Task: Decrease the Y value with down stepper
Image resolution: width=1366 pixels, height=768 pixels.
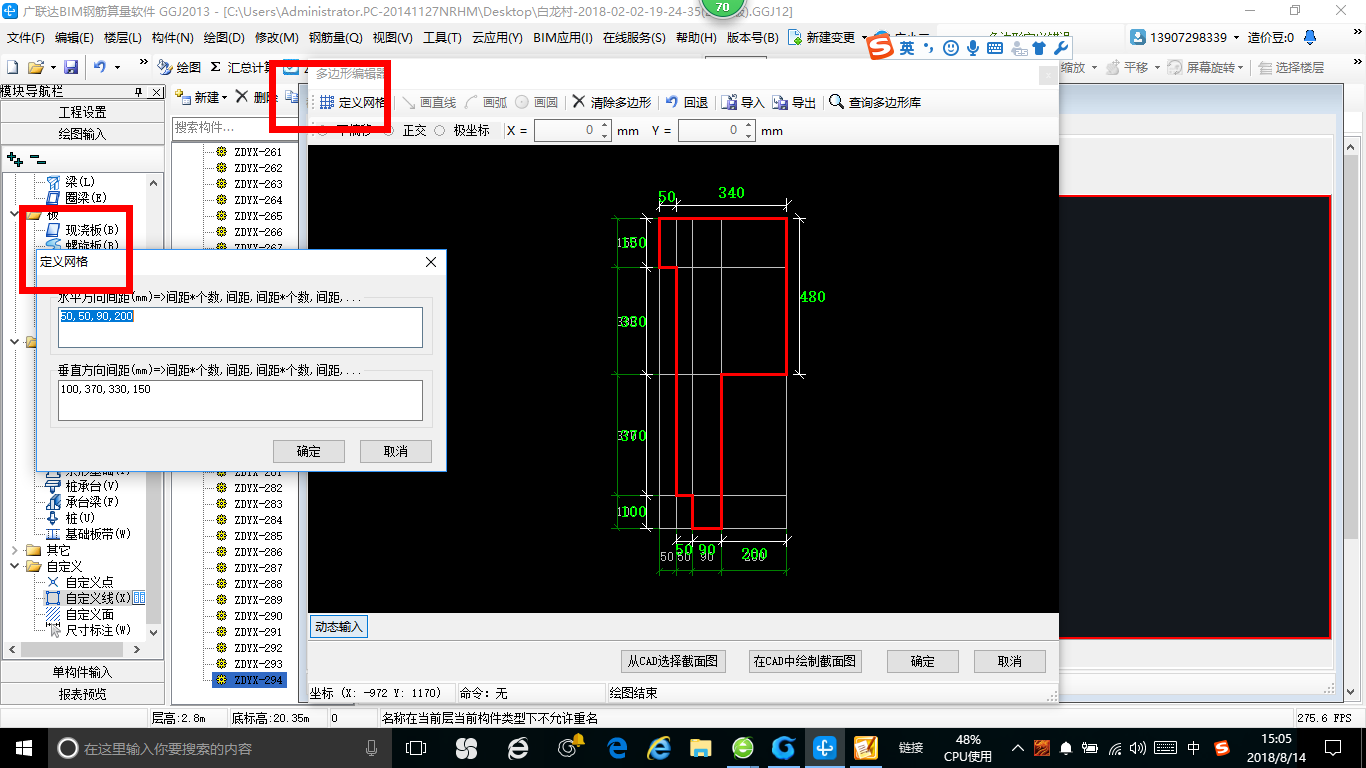Action: pyautogui.click(x=749, y=136)
